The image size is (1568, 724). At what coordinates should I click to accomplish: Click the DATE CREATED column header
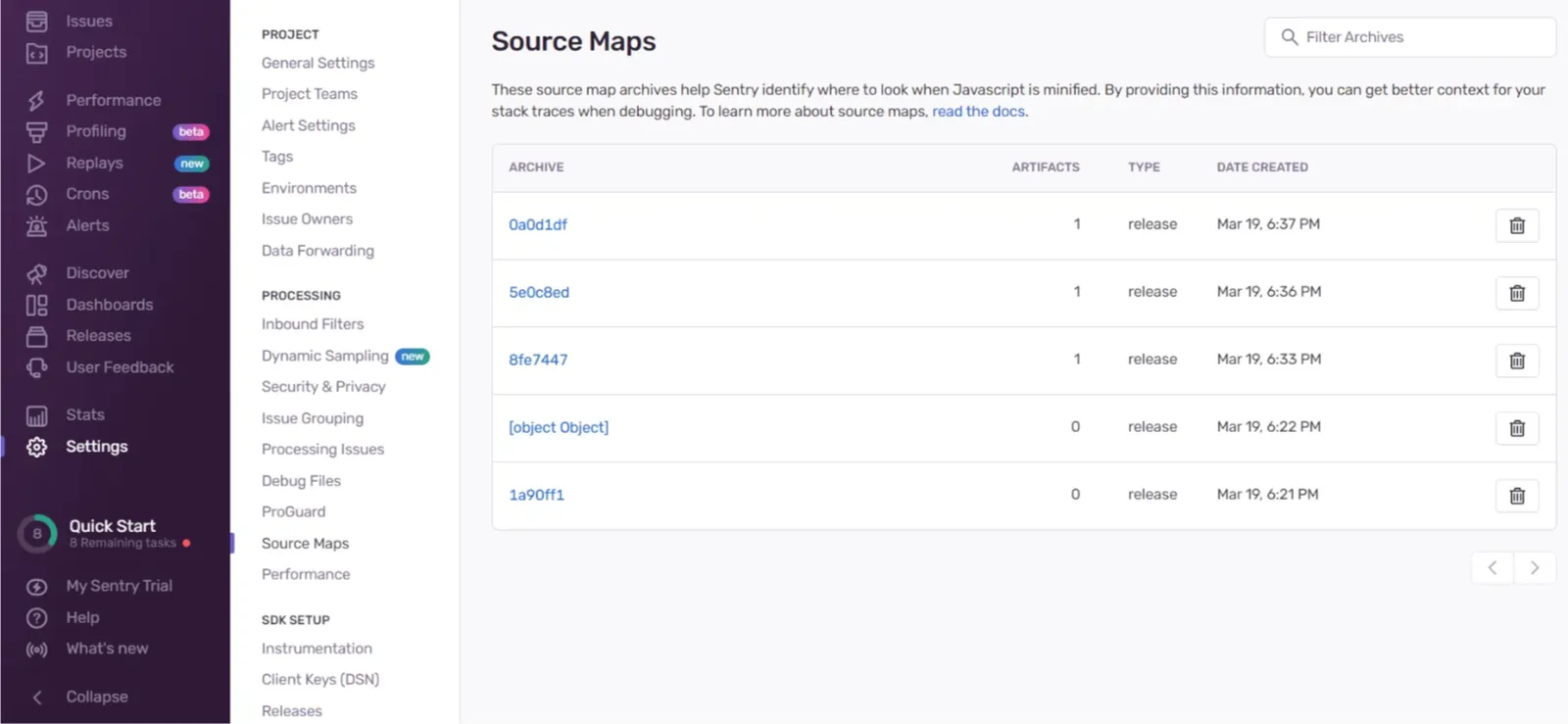[x=1262, y=168]
